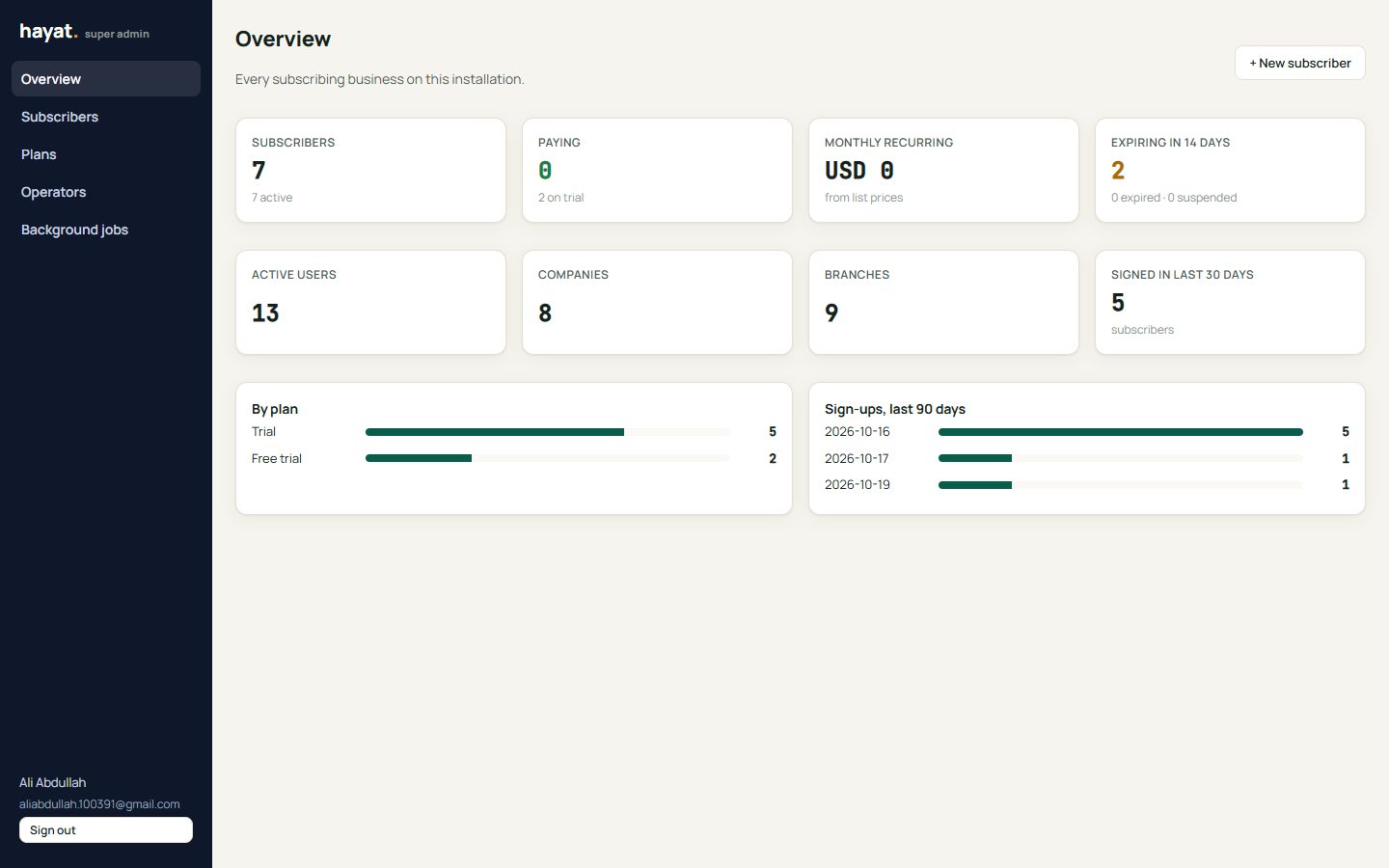Click the By plan heading

(275, 409)
